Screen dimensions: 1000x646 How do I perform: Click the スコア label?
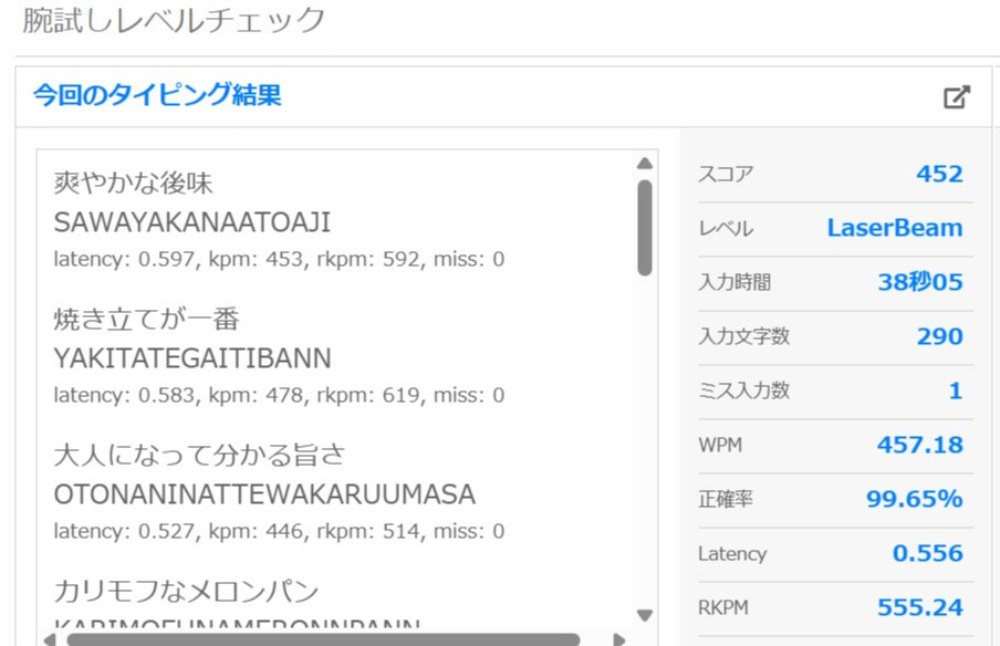726,173
